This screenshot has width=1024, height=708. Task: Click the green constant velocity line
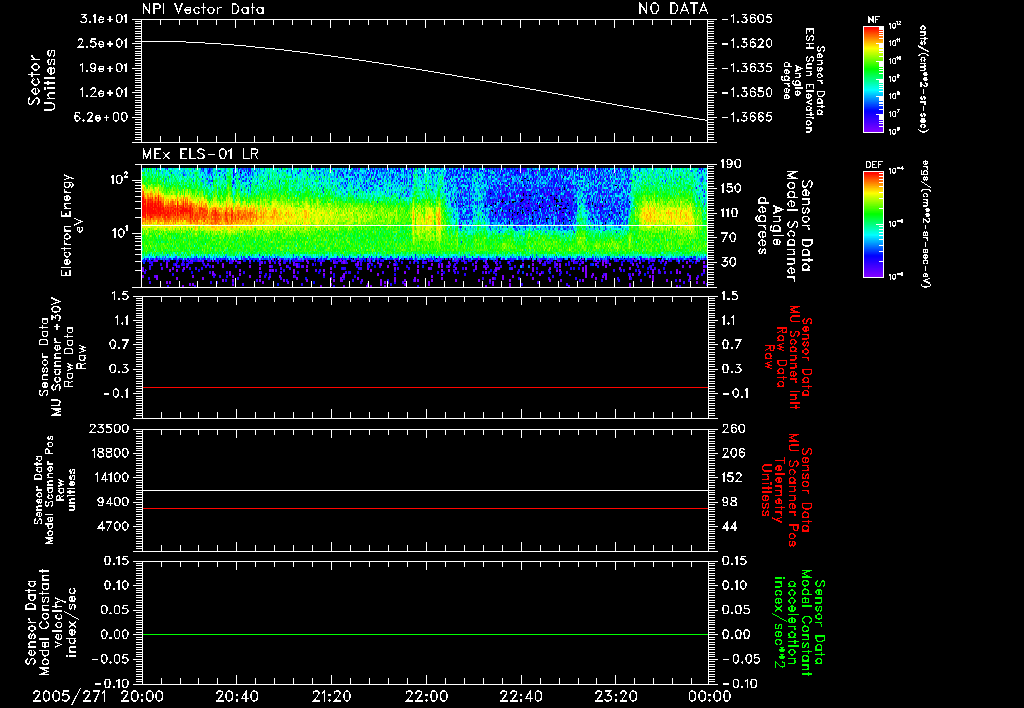pos(424,634)
